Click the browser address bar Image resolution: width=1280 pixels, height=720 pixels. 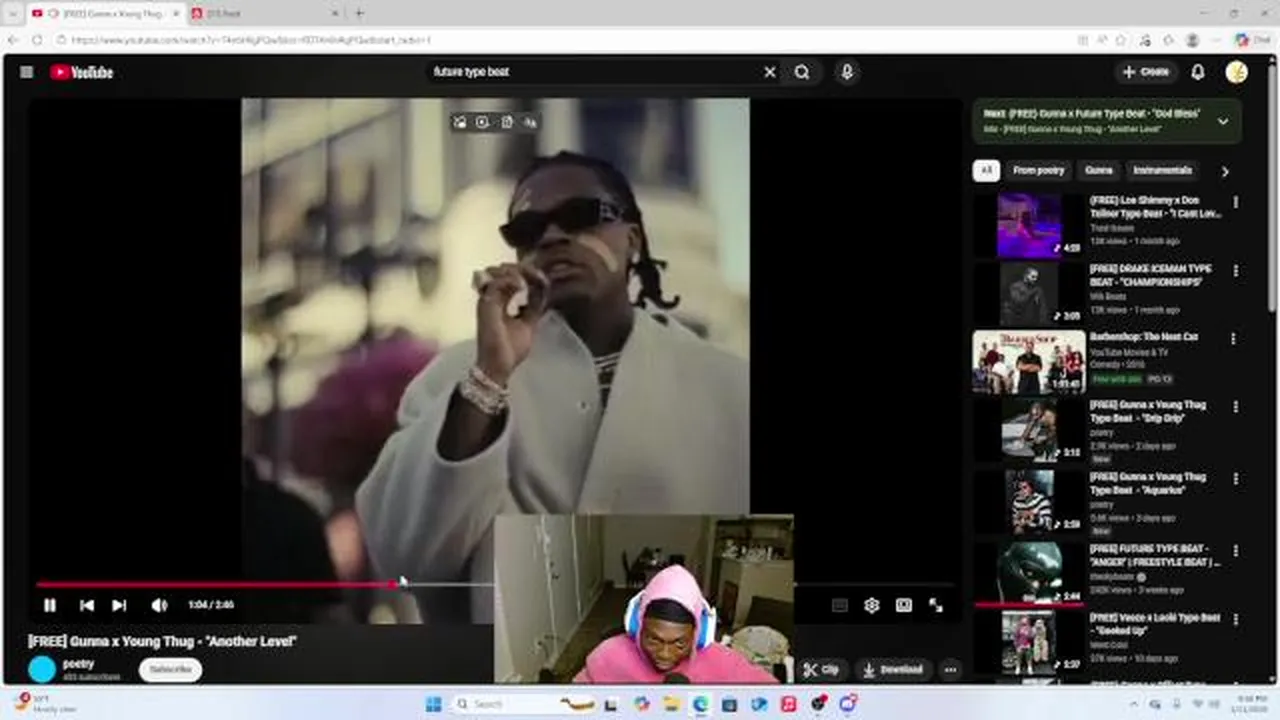click(x=560, y=40)
